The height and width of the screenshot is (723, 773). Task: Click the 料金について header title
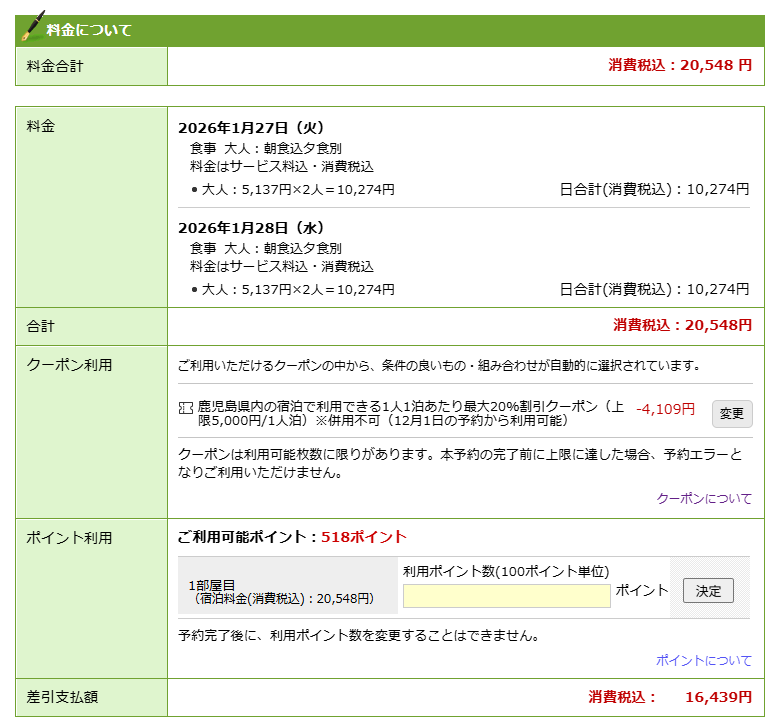pos(89,30)
